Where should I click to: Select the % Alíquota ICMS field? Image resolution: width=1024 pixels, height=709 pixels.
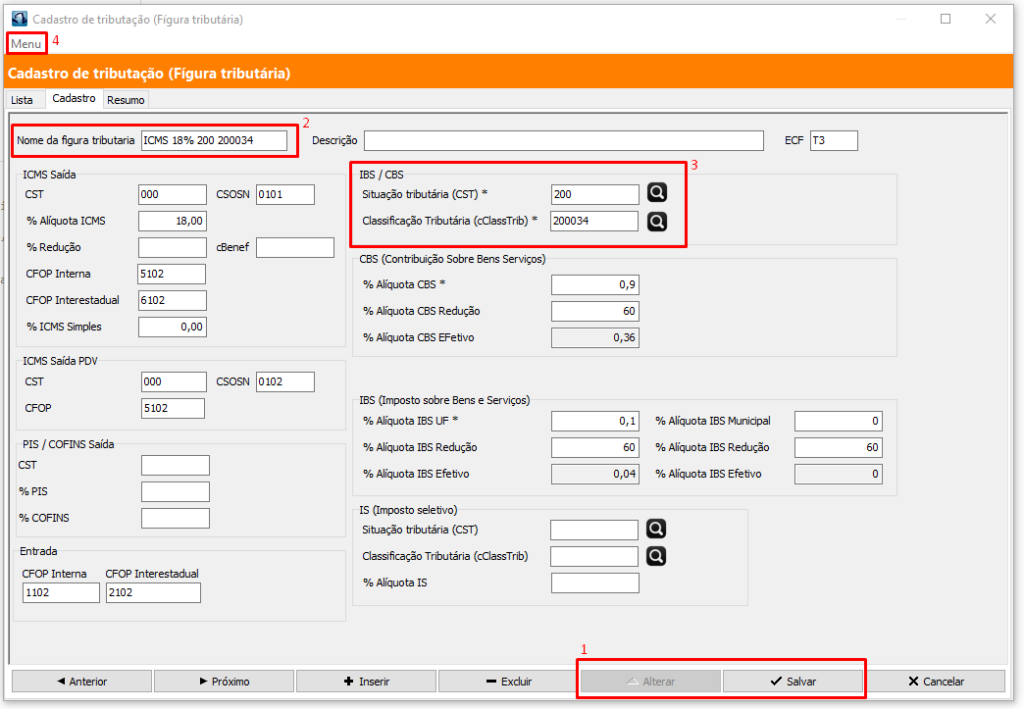point(172,221)
